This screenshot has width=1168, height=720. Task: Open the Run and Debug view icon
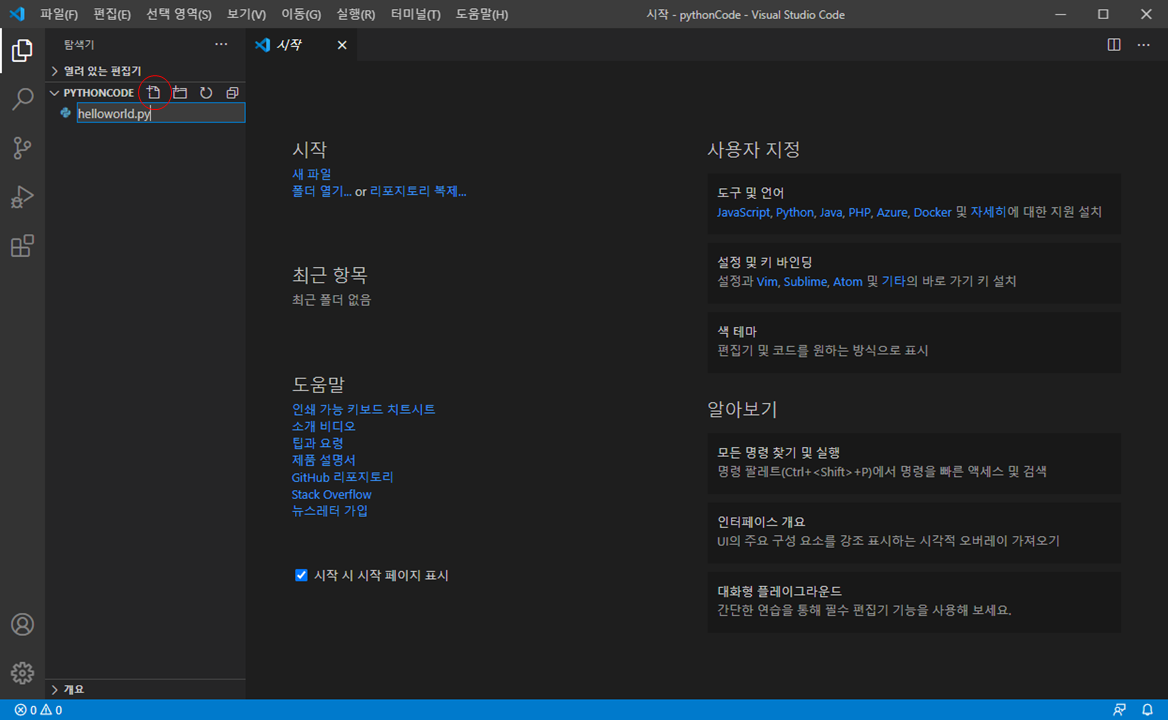click(22, 197)
